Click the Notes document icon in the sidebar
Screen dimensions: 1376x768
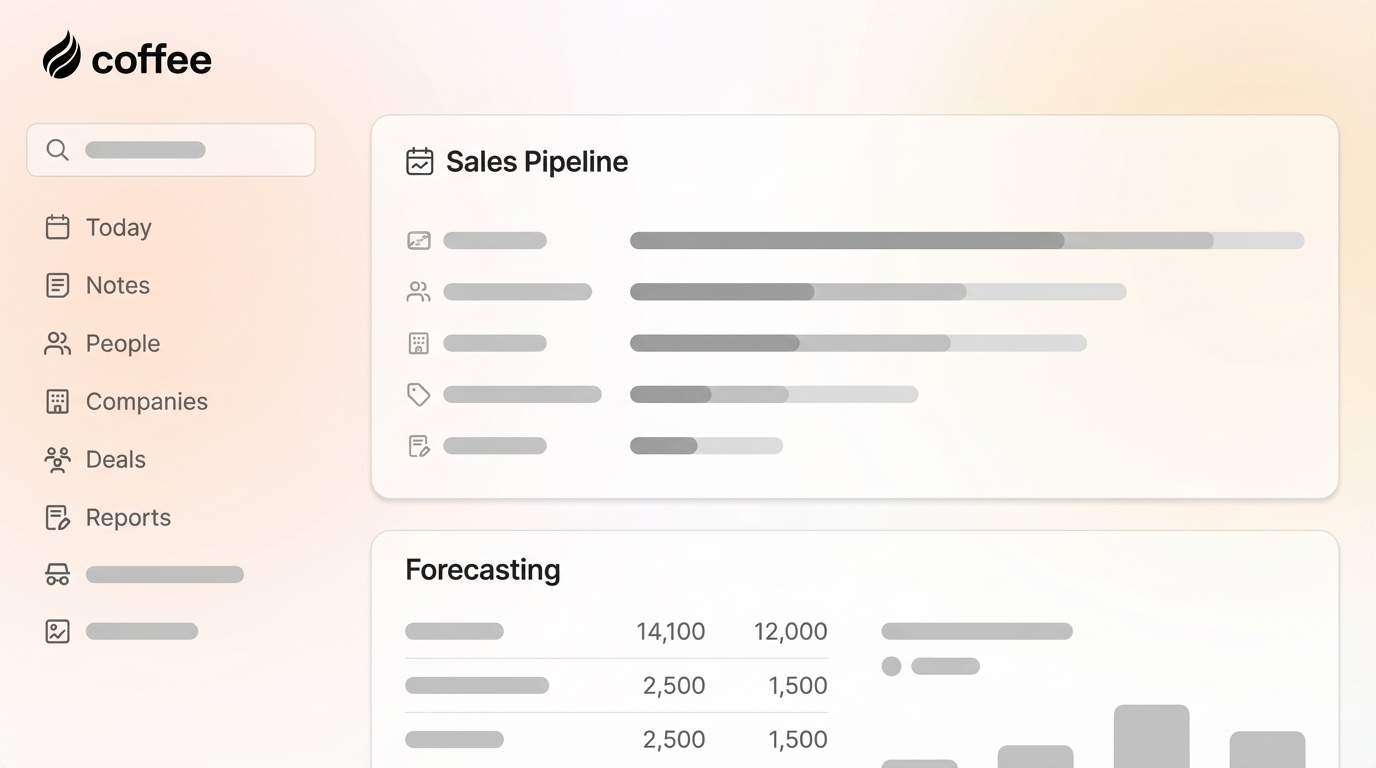tap(57, 285)
